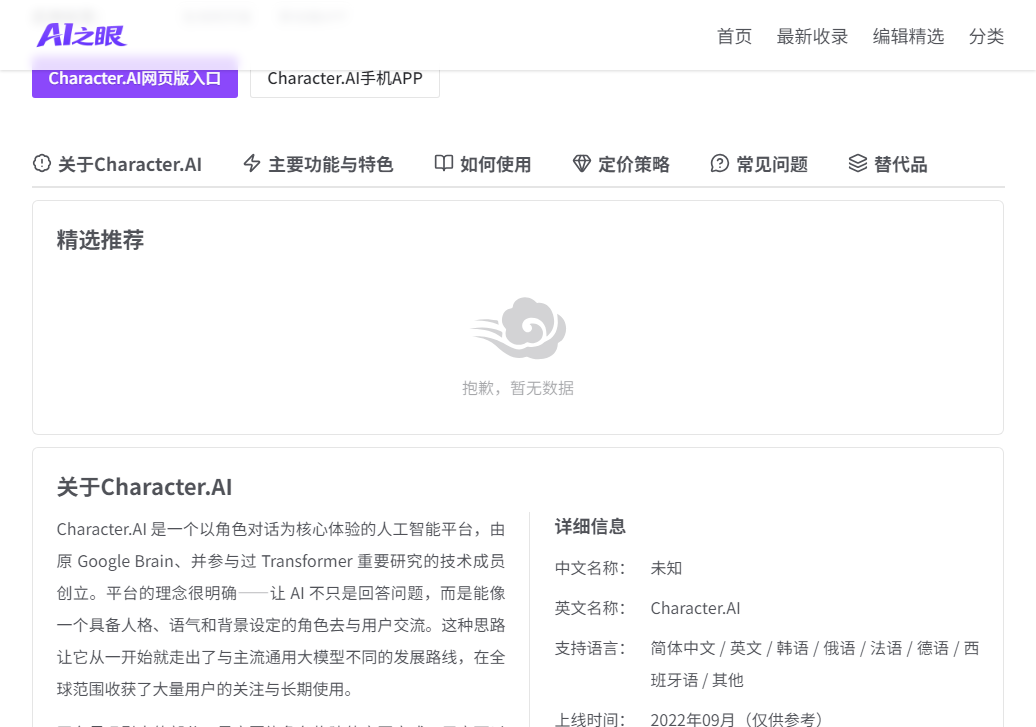1036x727 pixels.
Task: Click the 英文名称 label
Action: tap(590, 608)
